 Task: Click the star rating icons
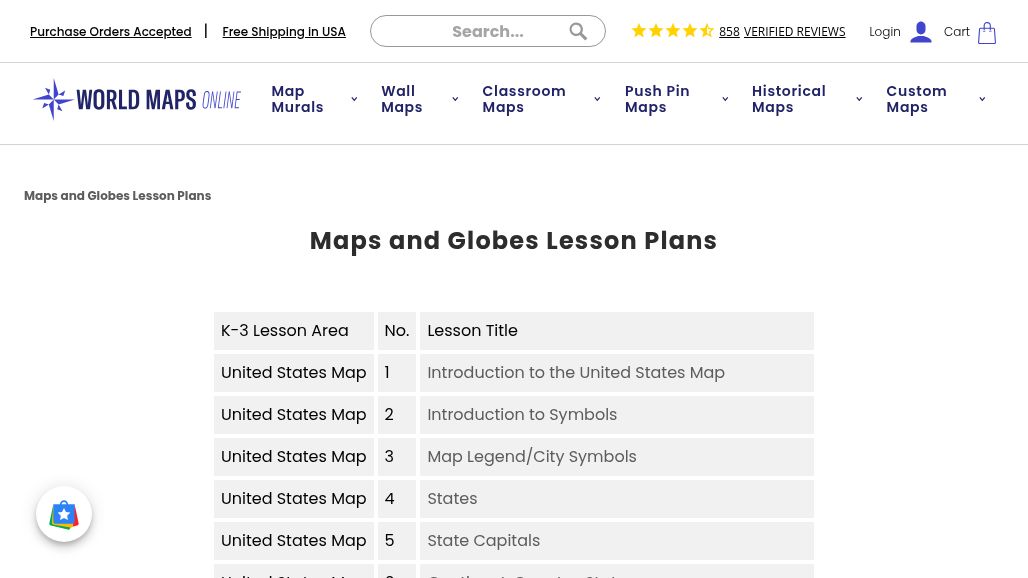click(x=672, y=31)
